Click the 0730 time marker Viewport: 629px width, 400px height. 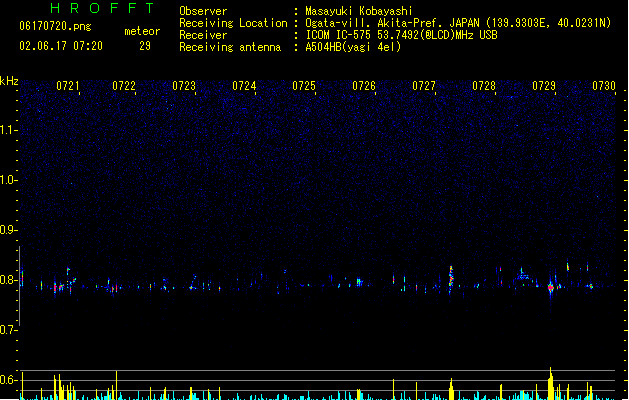(x=604, y=86)
